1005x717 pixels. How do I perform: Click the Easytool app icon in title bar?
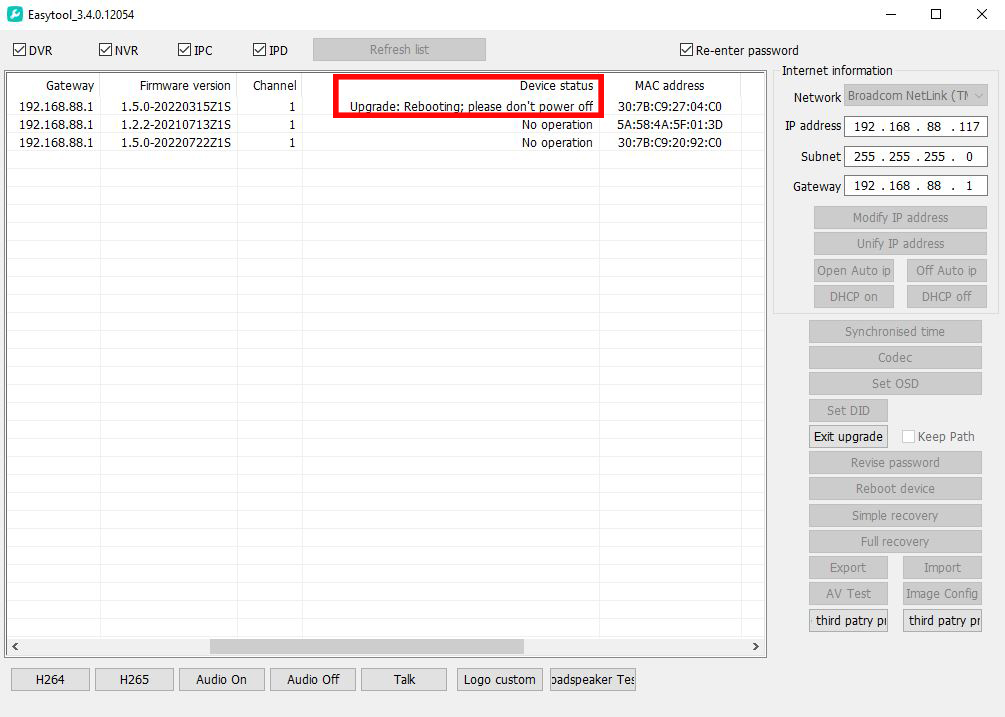(15, 14)
